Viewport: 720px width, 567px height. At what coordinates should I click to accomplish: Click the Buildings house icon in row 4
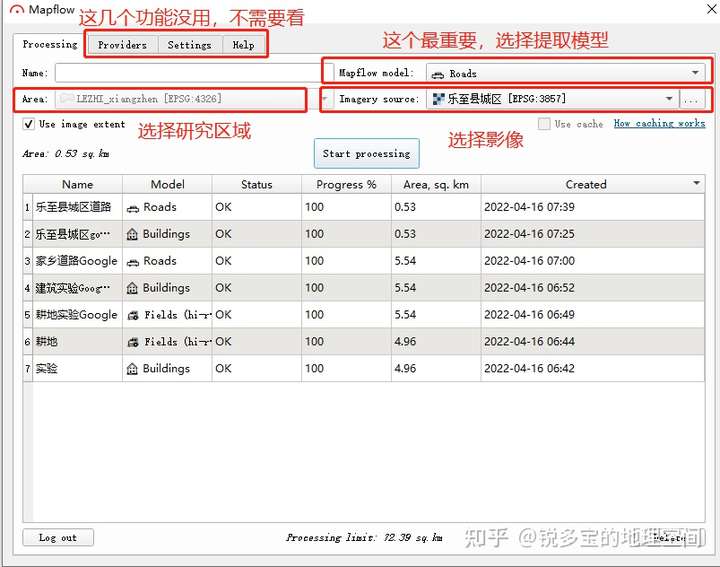tap(132, 288)
